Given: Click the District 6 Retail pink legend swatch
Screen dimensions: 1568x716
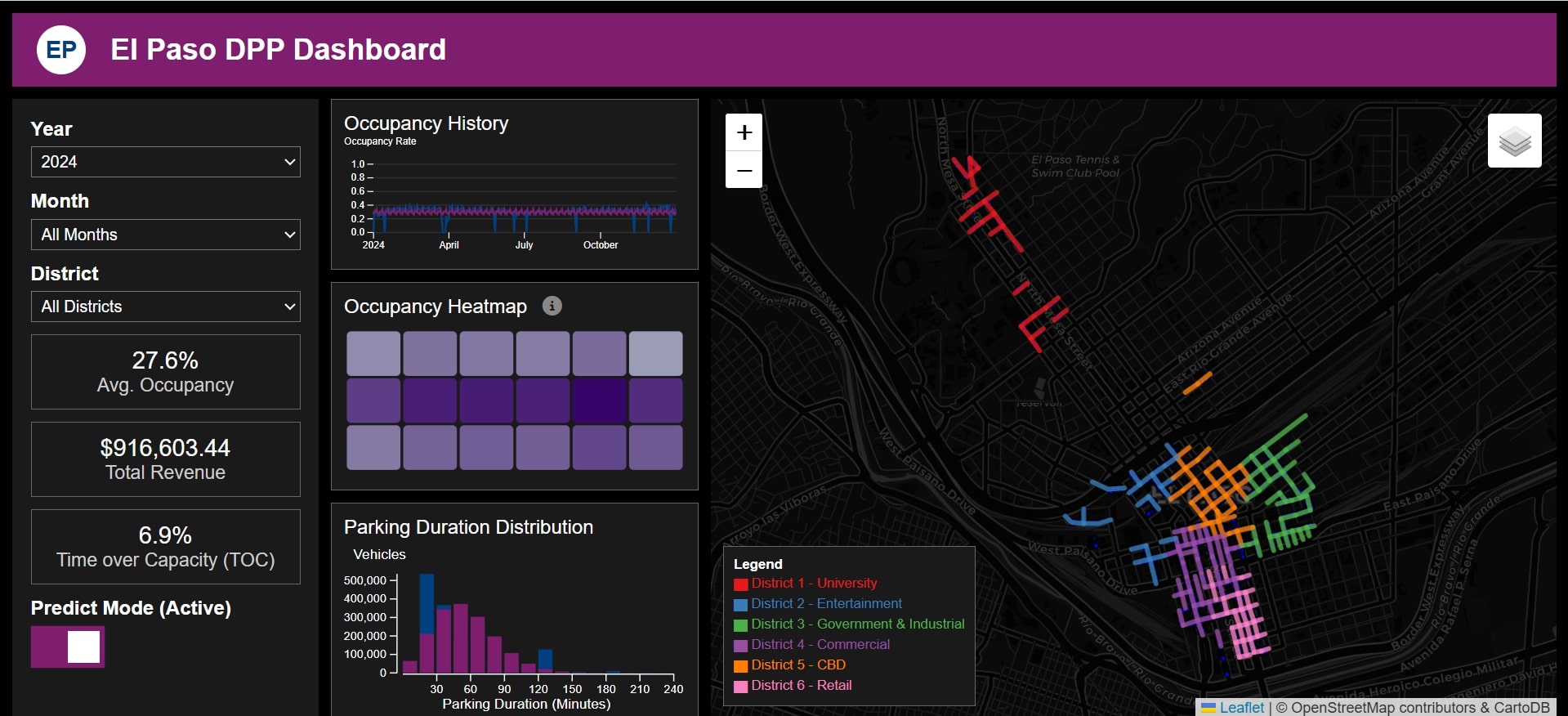Looking at the screenshot, I should tap(740, 687).
